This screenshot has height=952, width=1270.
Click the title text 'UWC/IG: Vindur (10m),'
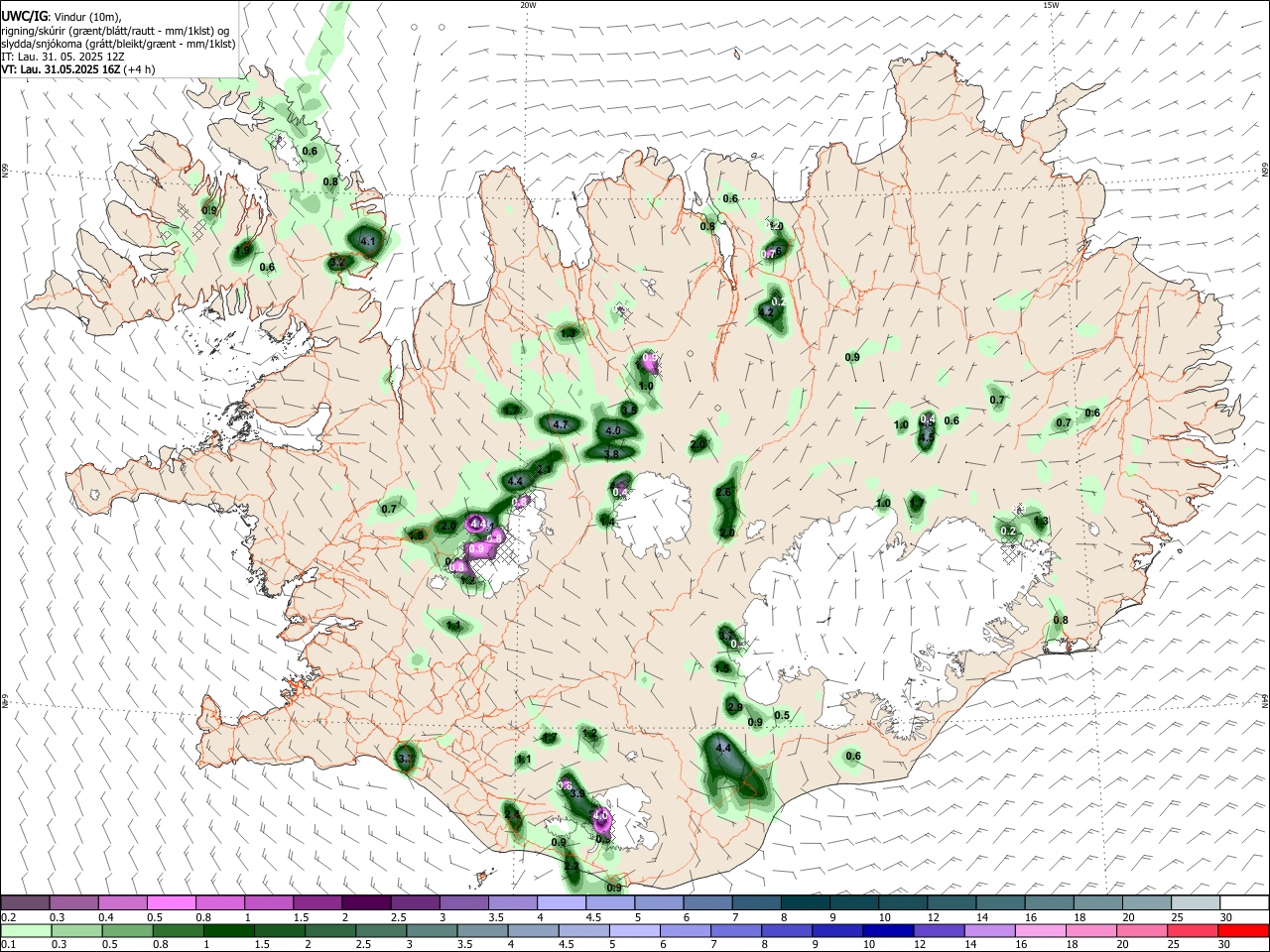62,17
